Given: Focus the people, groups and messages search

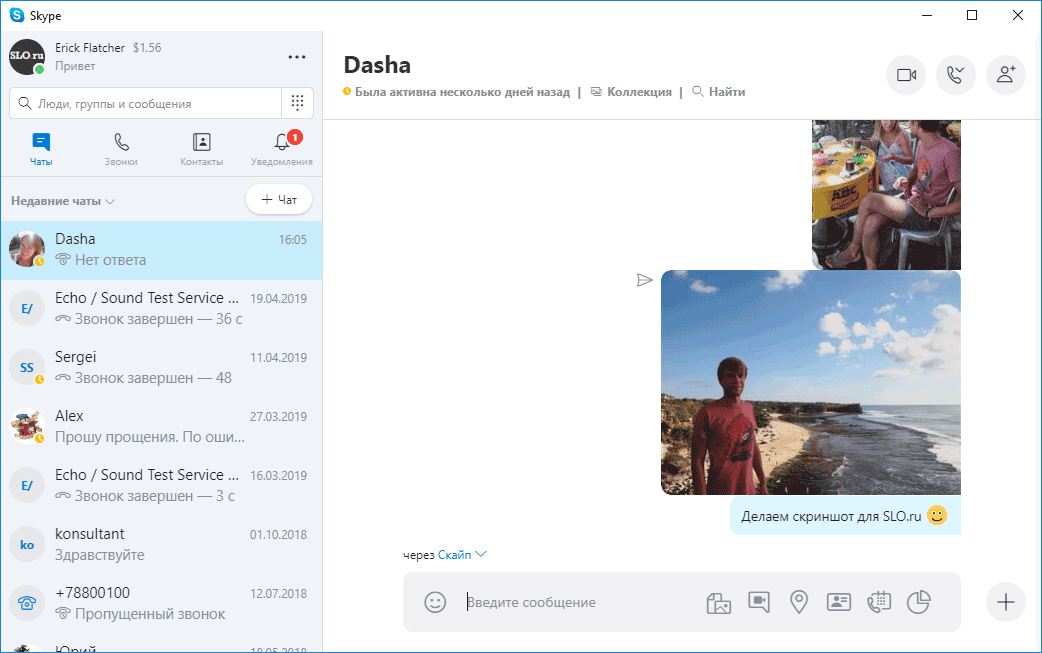Looking at the screenshot, I should click(x=146, y=103).
